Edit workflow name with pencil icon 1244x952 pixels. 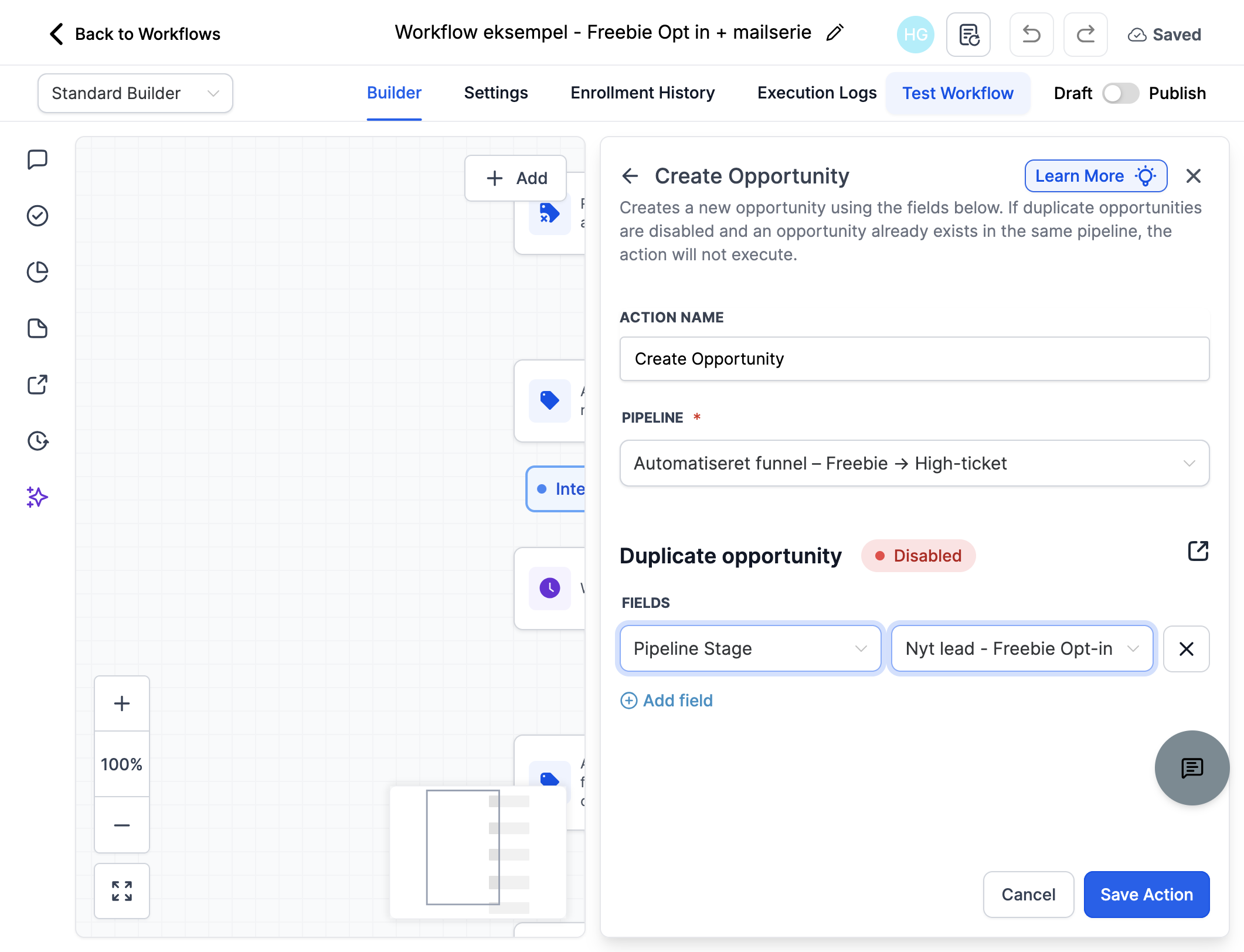pos(835,32)
